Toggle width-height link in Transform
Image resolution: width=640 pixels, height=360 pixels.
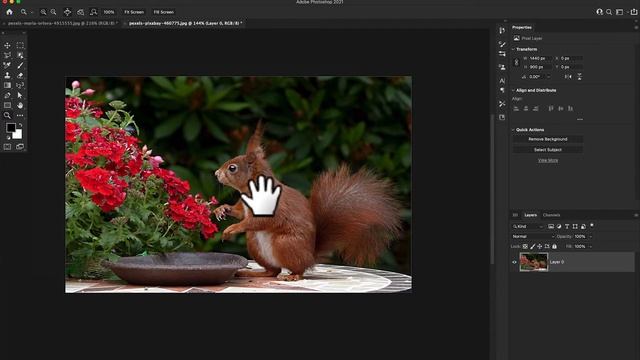click(x=516, y=62)
